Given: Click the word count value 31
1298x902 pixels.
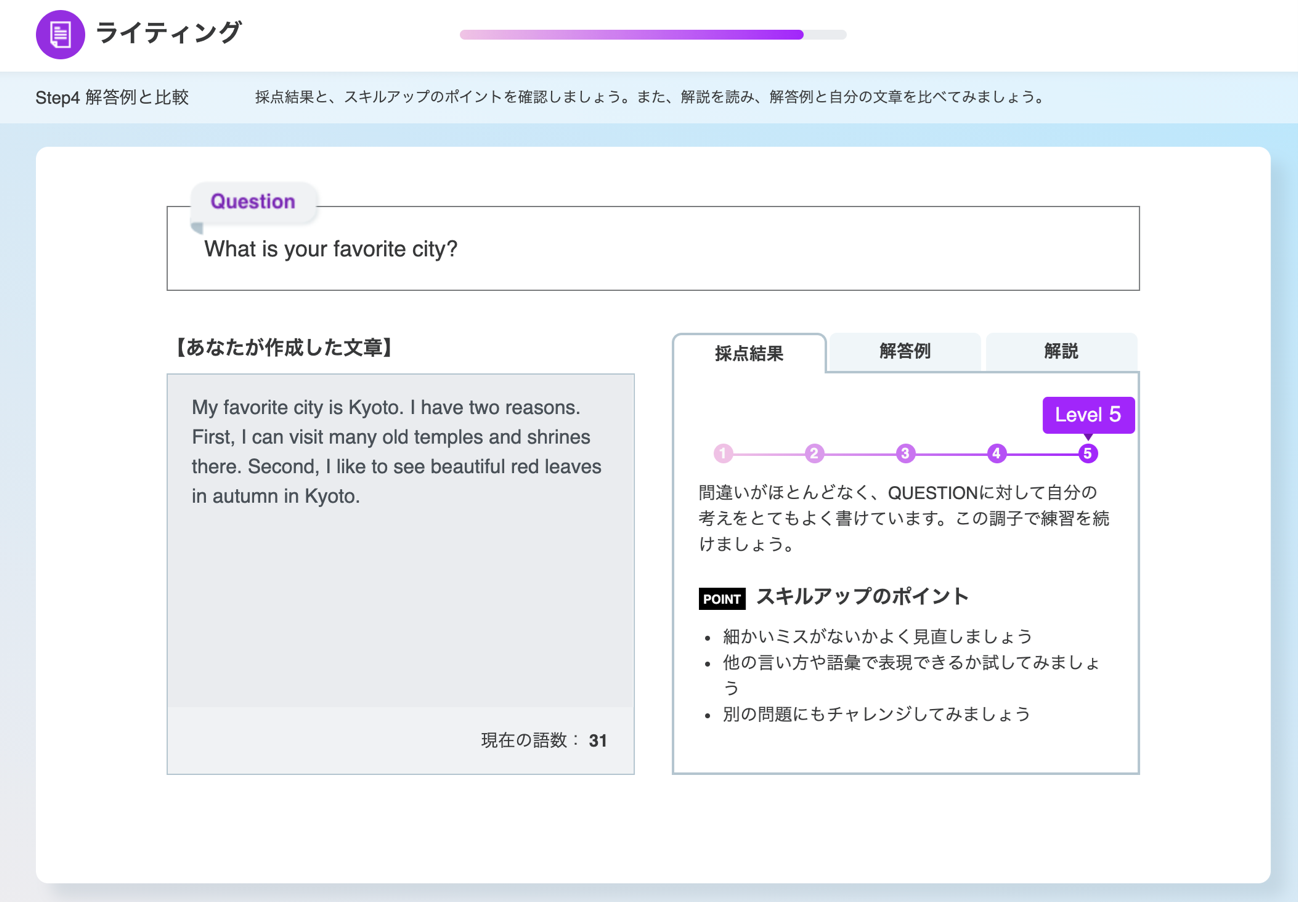Looking at the screenshot, I should coord(598,741).
